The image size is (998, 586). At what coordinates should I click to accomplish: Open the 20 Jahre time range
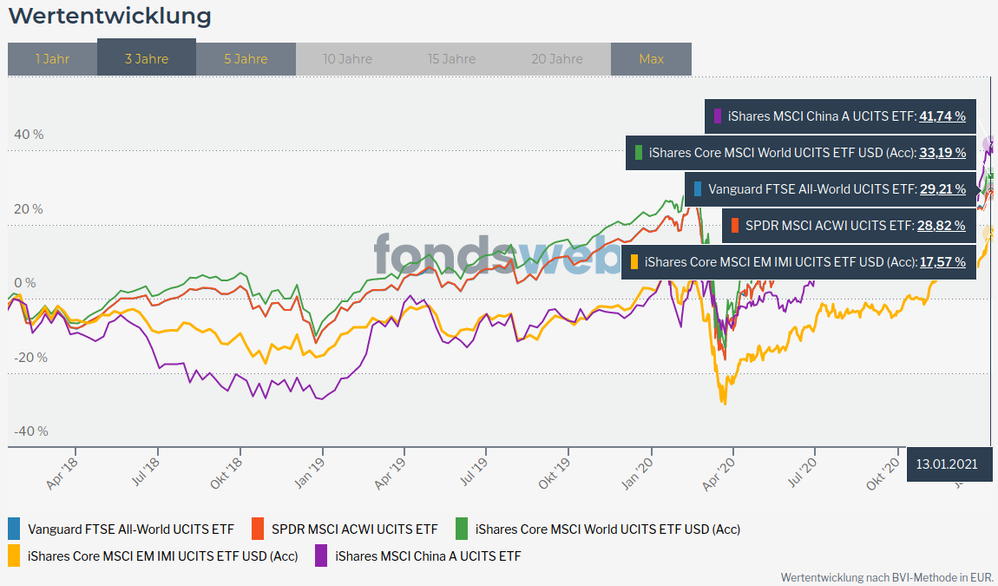click(x=557, y=59)
